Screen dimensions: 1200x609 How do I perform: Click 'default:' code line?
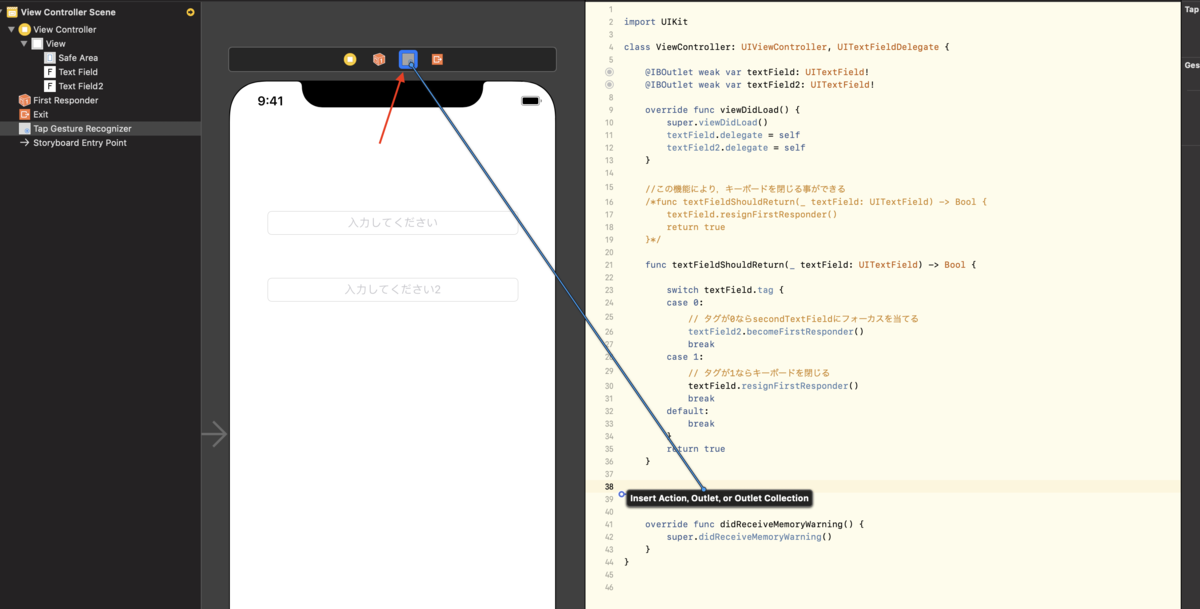point(688,411)
